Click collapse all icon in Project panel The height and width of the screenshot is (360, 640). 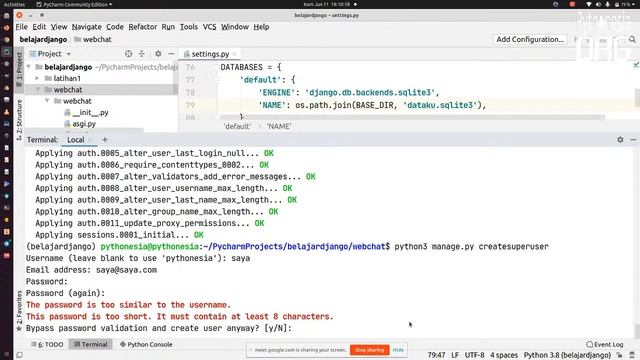point(142,54)
